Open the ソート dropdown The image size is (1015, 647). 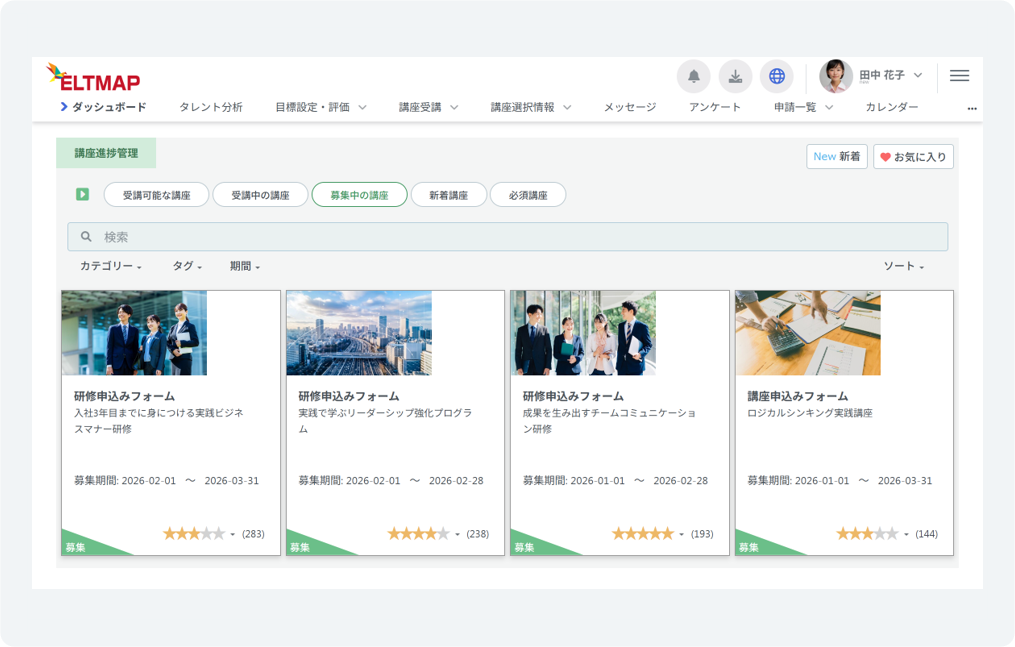tap(903, 266)
